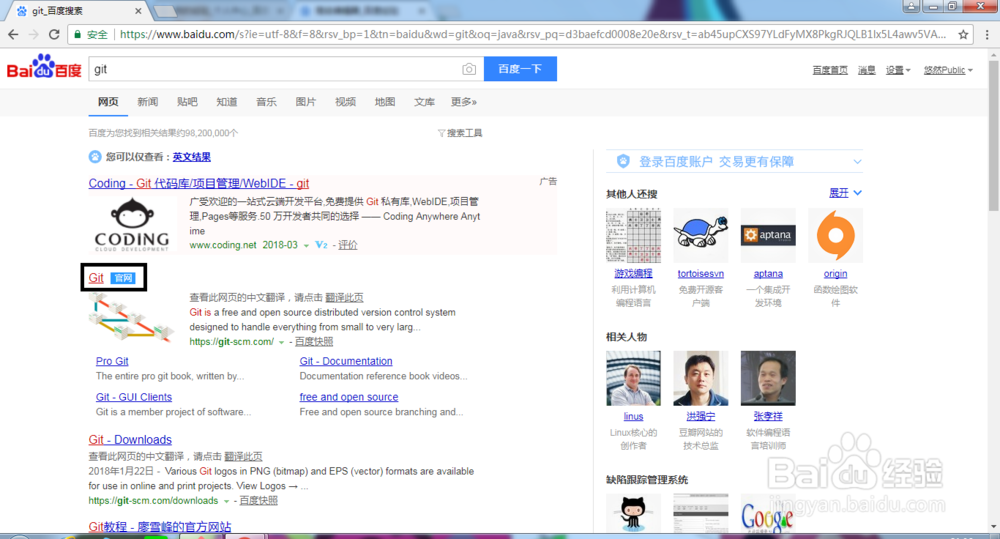
Task: Click the 官网 badge next to Git
Action: [122, 278]
